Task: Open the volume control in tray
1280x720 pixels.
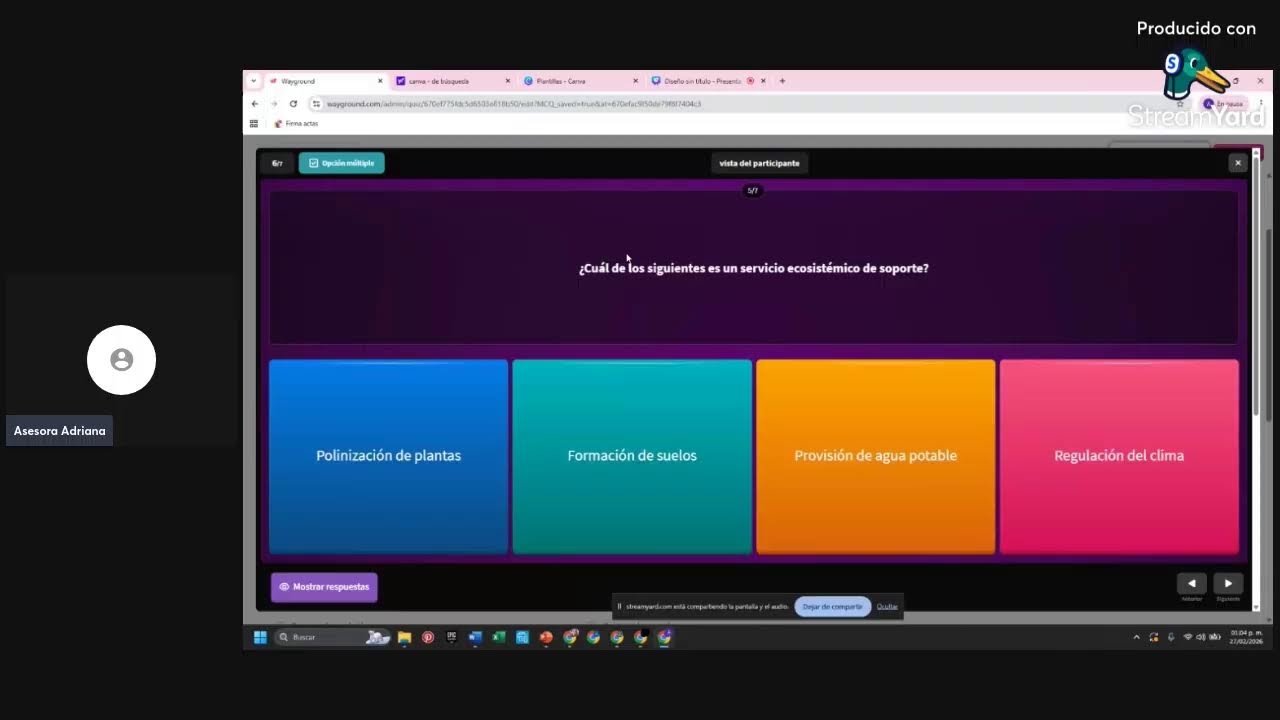Action: (1201, 637)
